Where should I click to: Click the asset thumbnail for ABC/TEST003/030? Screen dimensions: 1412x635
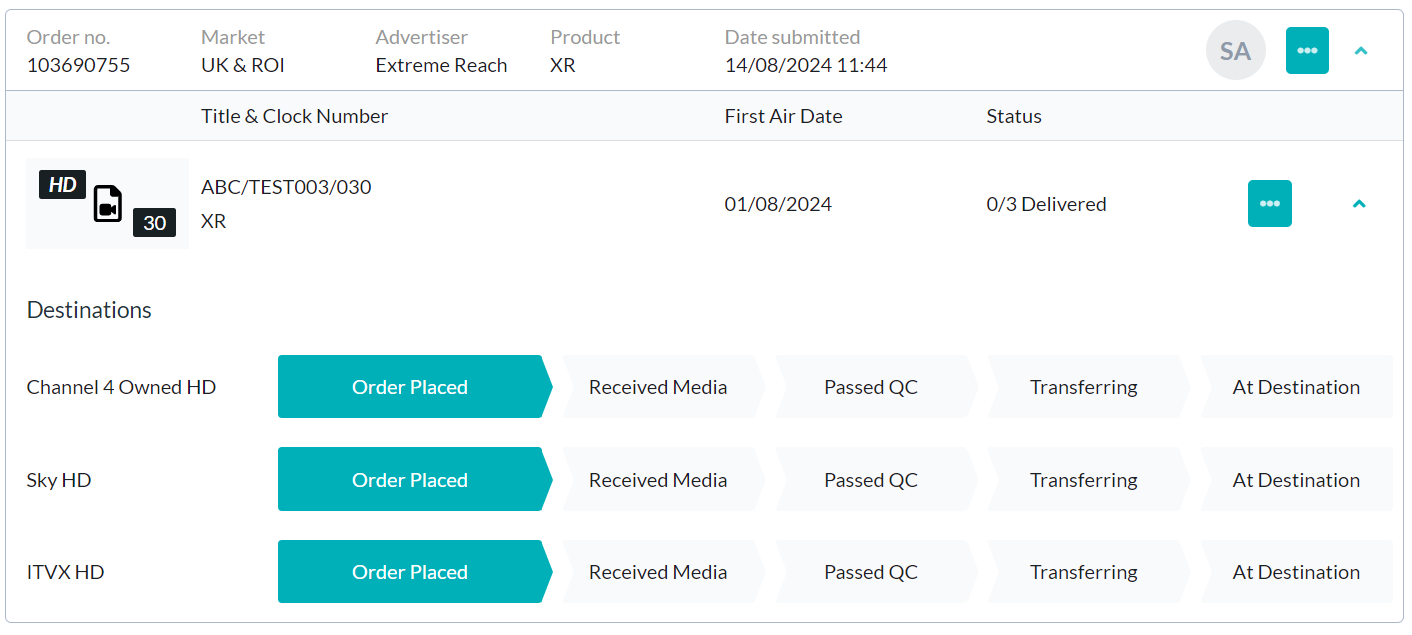tap(107, 203)
